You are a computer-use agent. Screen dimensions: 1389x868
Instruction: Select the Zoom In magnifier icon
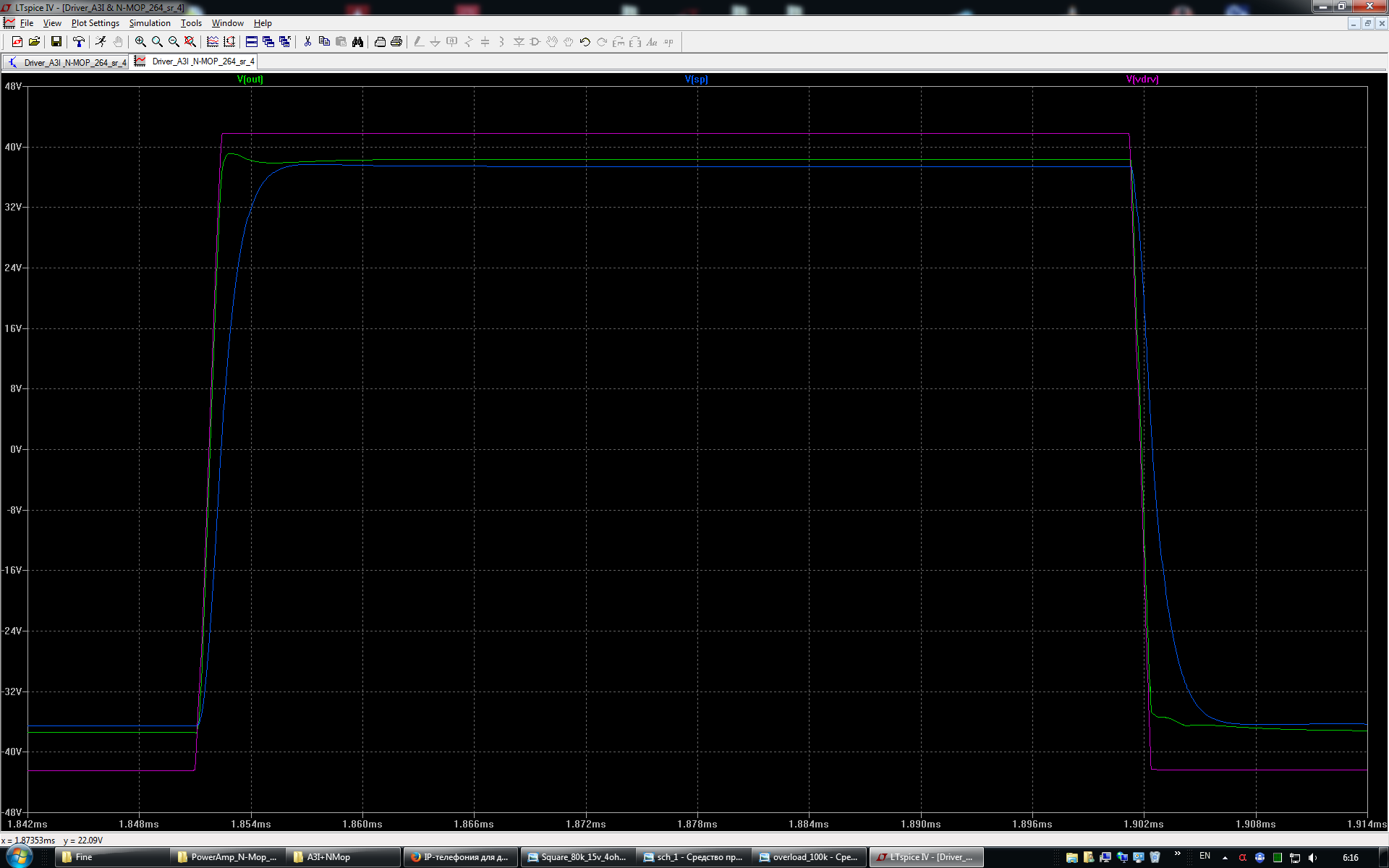click(x=140, y=42)
